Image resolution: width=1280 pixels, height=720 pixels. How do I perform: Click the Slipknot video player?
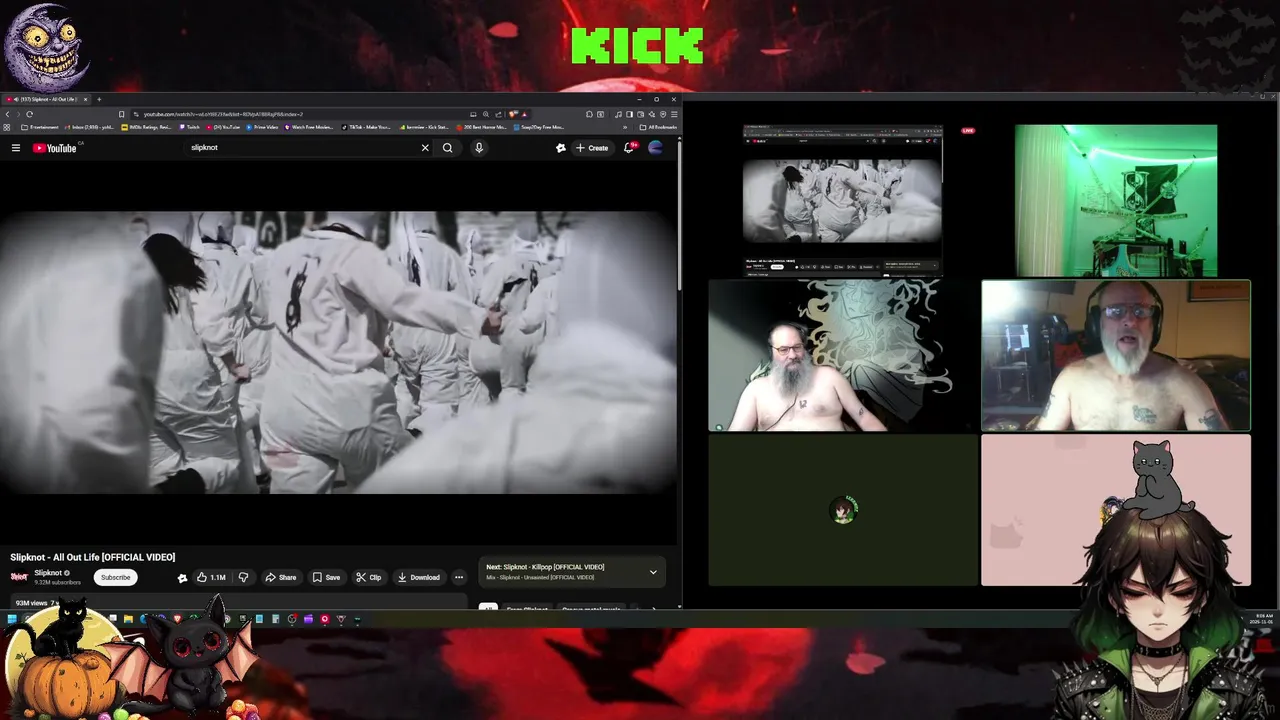(x=338, y=352)
